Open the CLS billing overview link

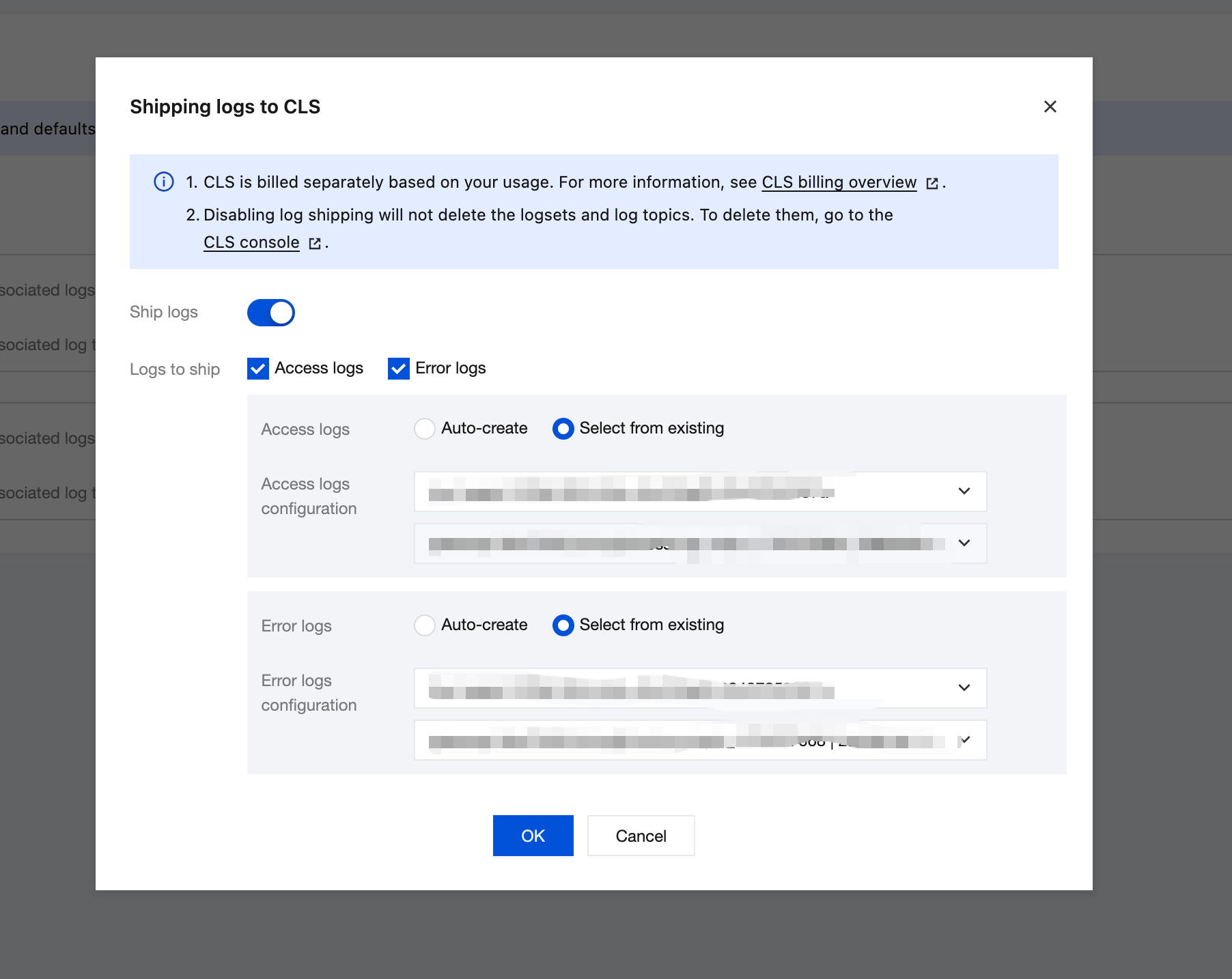pos(839,182)
